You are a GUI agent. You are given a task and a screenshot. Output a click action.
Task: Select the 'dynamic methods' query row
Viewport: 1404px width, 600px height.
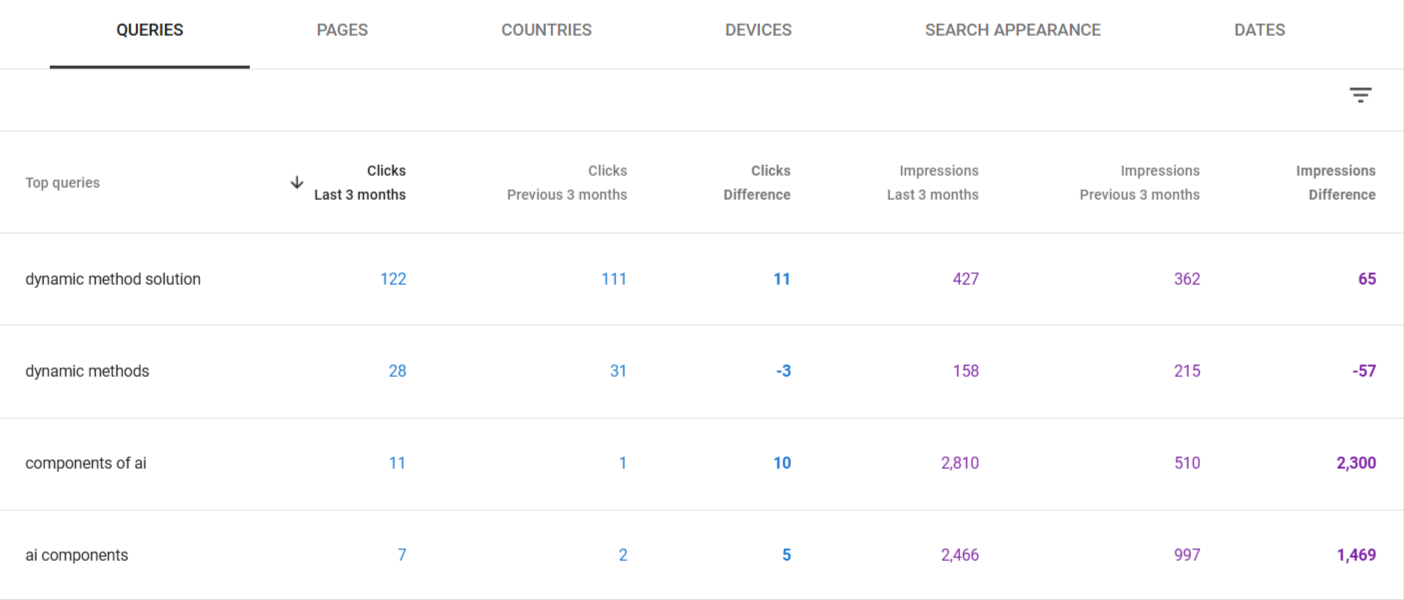point(87,371)
